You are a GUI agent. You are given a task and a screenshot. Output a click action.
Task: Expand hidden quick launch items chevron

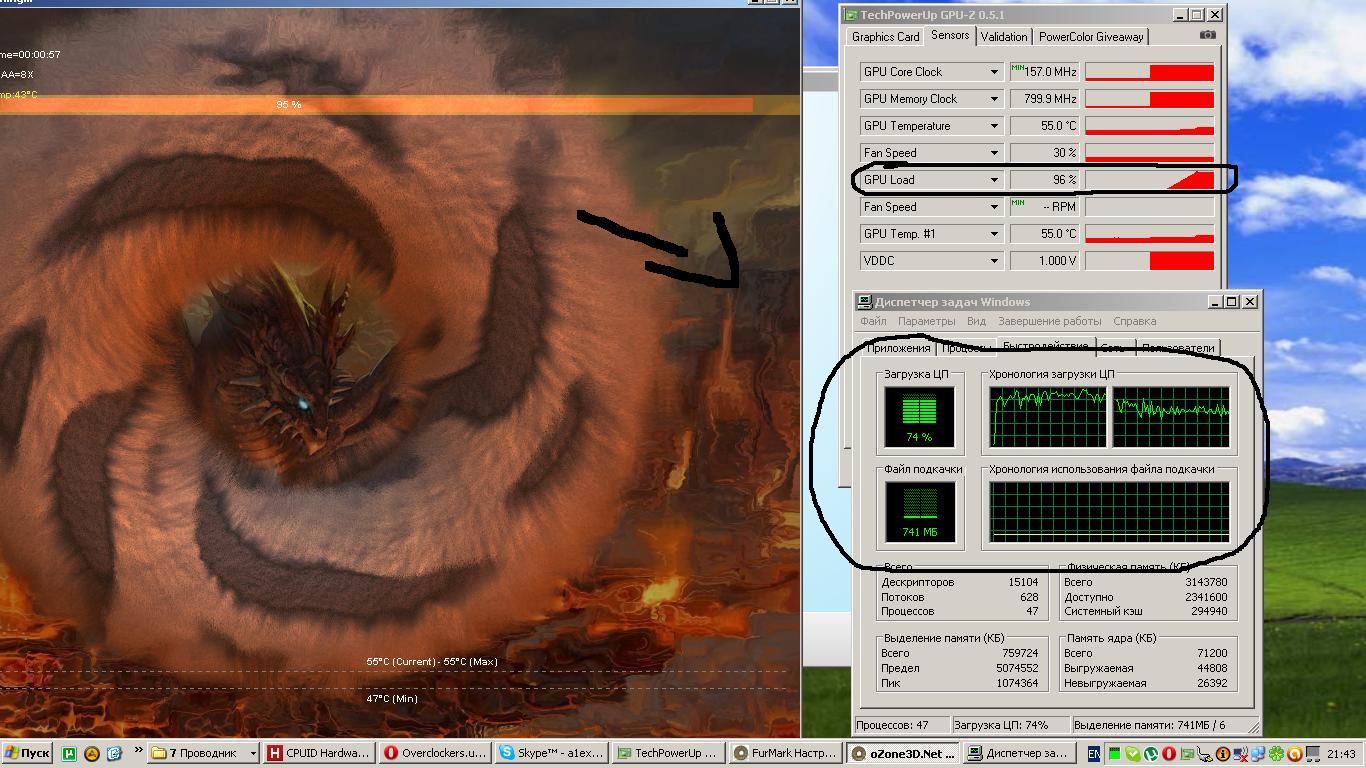pos(137,752)
